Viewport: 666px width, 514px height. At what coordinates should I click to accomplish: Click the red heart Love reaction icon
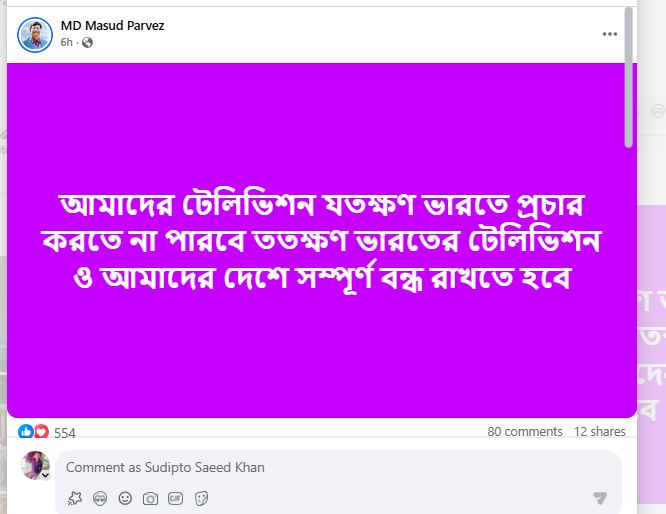tap(41, 431)
